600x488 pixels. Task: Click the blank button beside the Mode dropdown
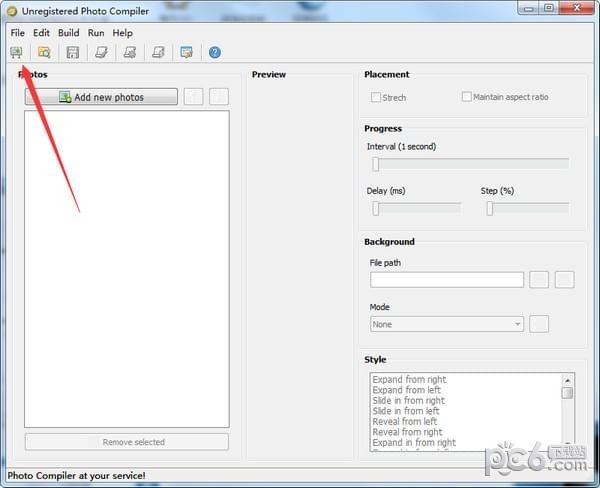539,324
